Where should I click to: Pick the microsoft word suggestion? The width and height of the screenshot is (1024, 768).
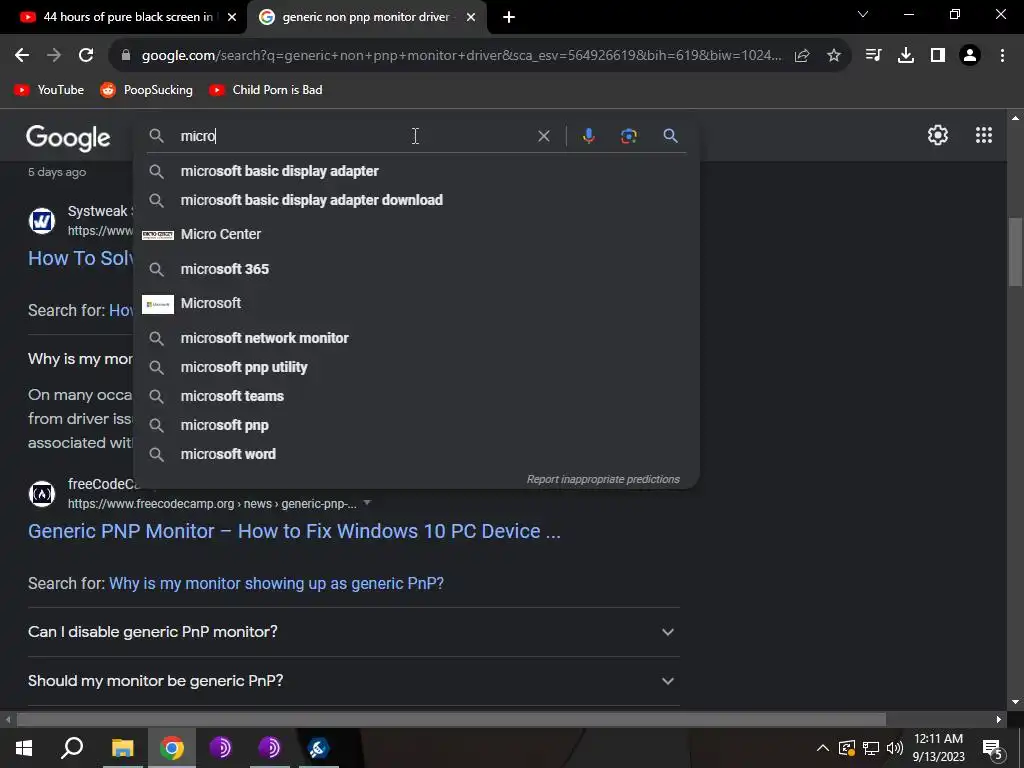[x=416, y=454]
